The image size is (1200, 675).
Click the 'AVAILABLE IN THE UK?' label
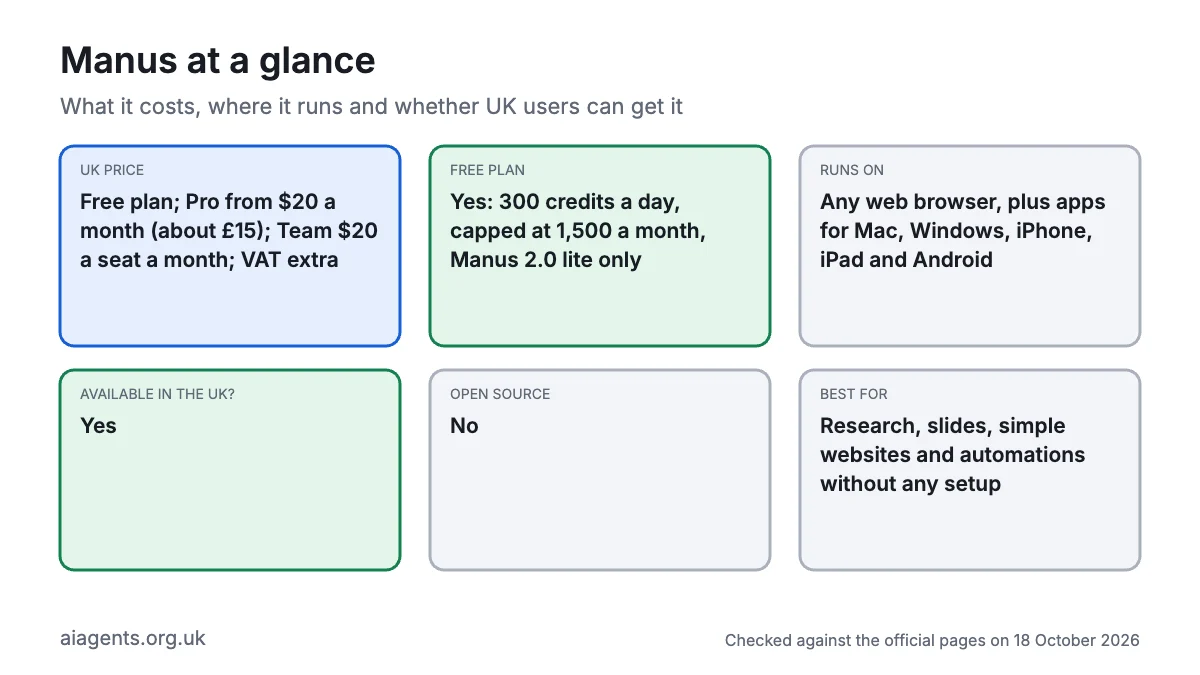click(x=157, y=394)
